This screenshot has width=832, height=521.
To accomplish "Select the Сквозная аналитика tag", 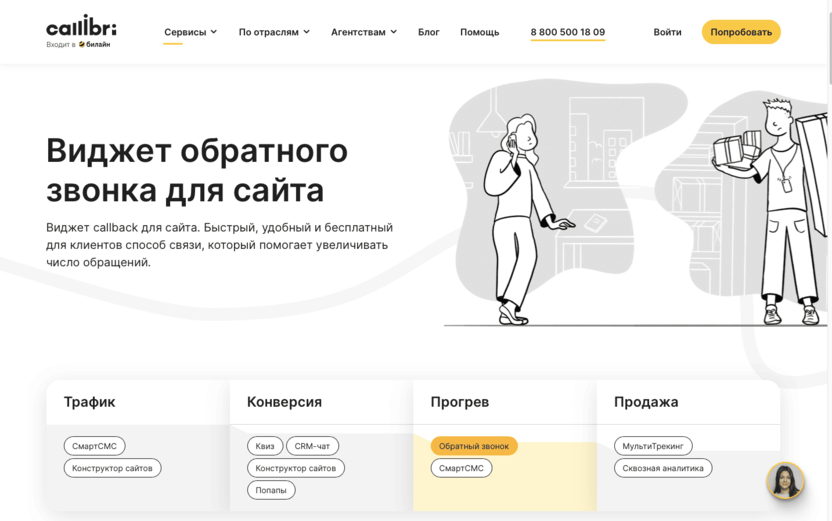I will pyautogui.click(x=663, y=468).
